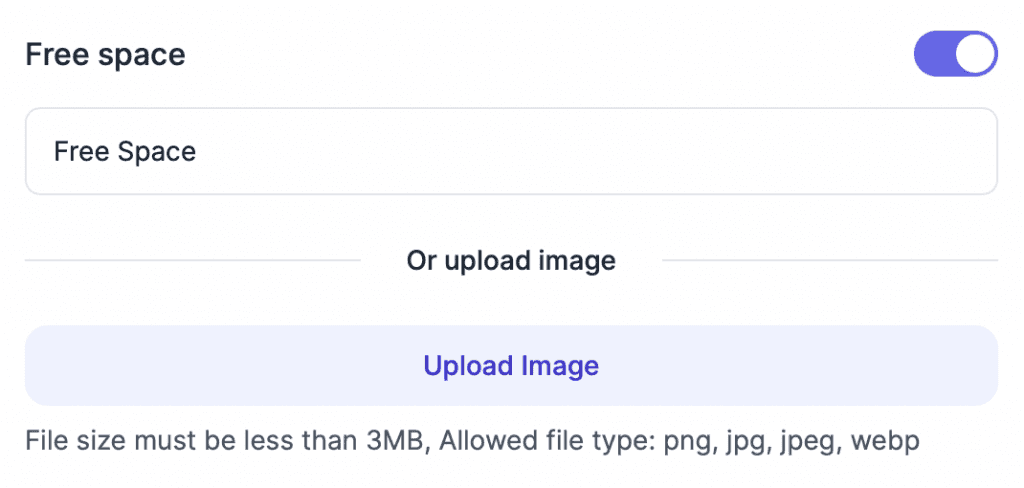Image resolution: width=1024 pixels, height=488 pixels.
Task: Disable the purple Free space toggle
Action: [x=955, y=54]
